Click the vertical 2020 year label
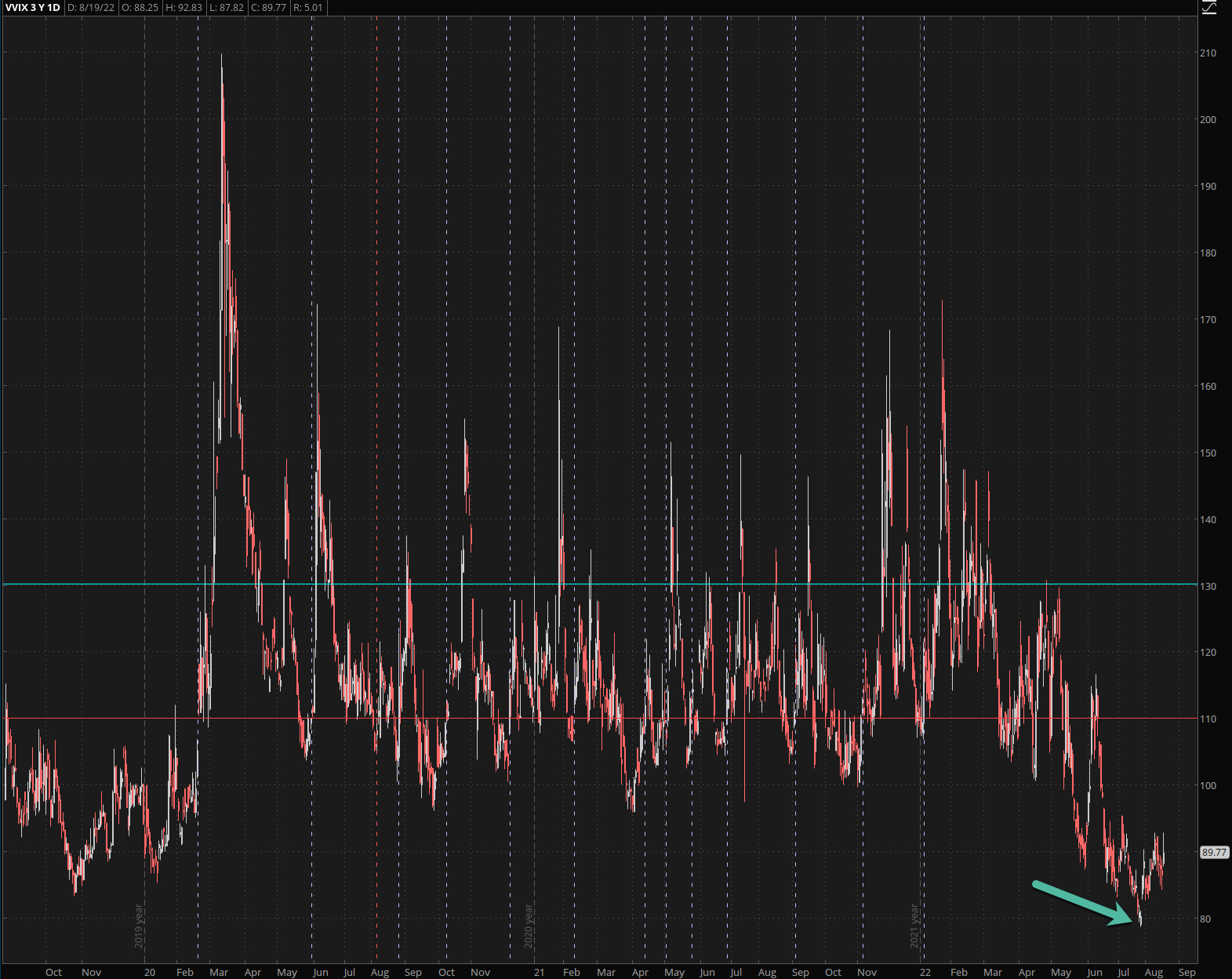 pos(529,926)
